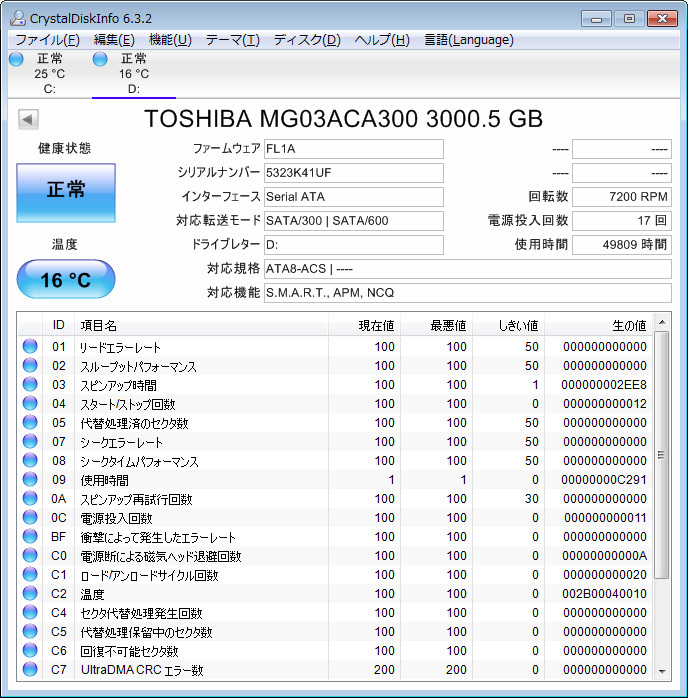The height and width of the screenshot is (698, 688).
Task: Open the ファイル(F) menu
Action: (47, 40)
